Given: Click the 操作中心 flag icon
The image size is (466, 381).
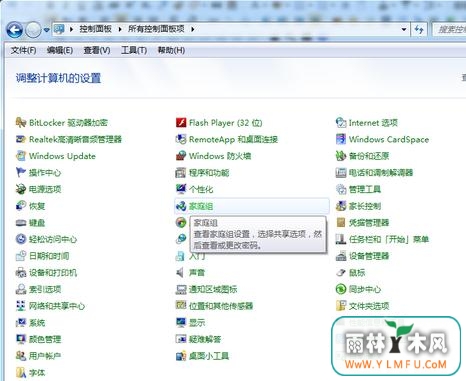Looking at the screenshot, I should 21,173.
